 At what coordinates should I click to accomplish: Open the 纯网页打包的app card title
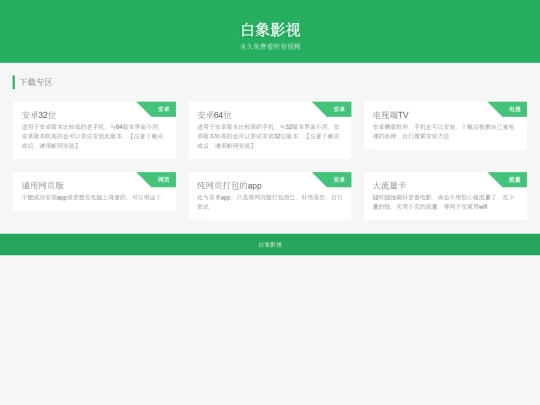[x=229, y=185]
